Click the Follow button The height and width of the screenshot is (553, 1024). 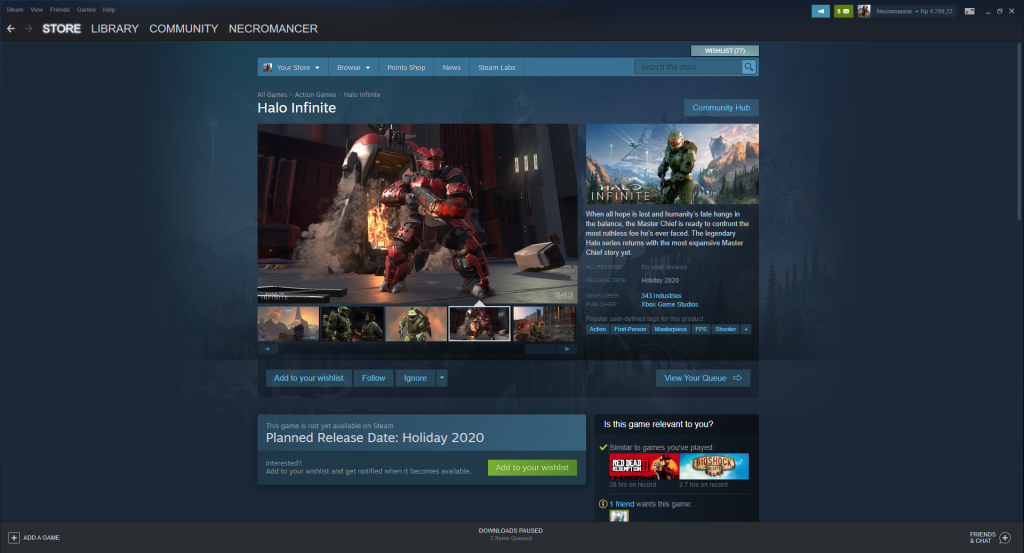[x=374, y=378]
